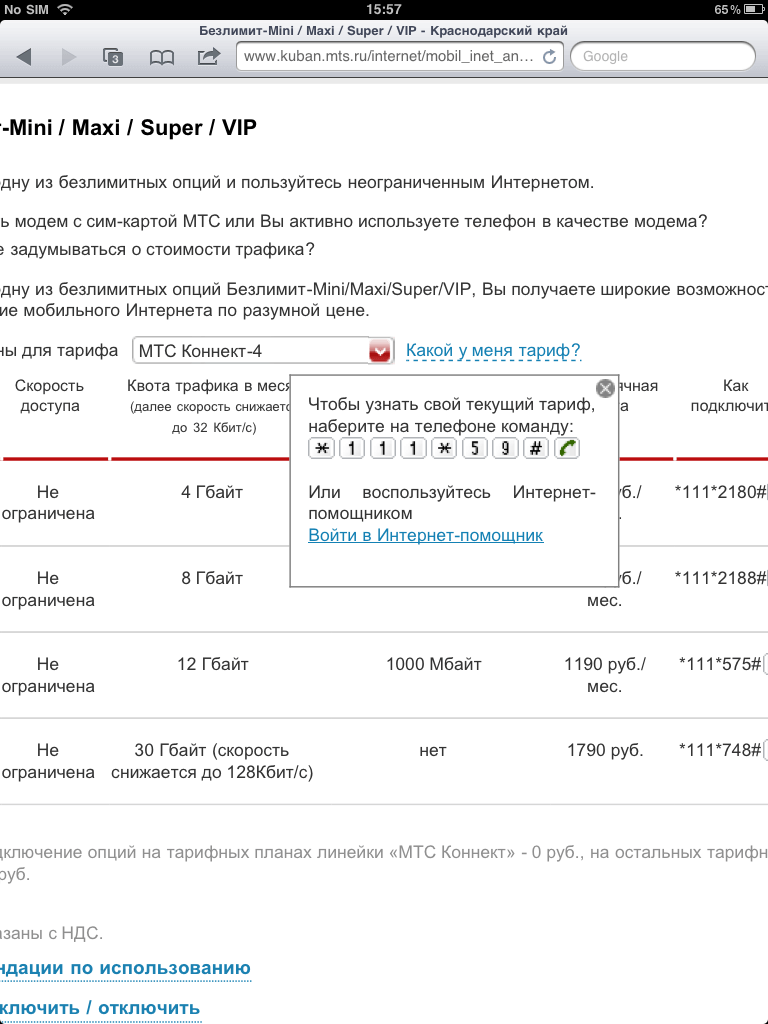This screenshot has height=1024, width=768.
Task: Open the bookmarks book icon
Action: coord(161,57)
